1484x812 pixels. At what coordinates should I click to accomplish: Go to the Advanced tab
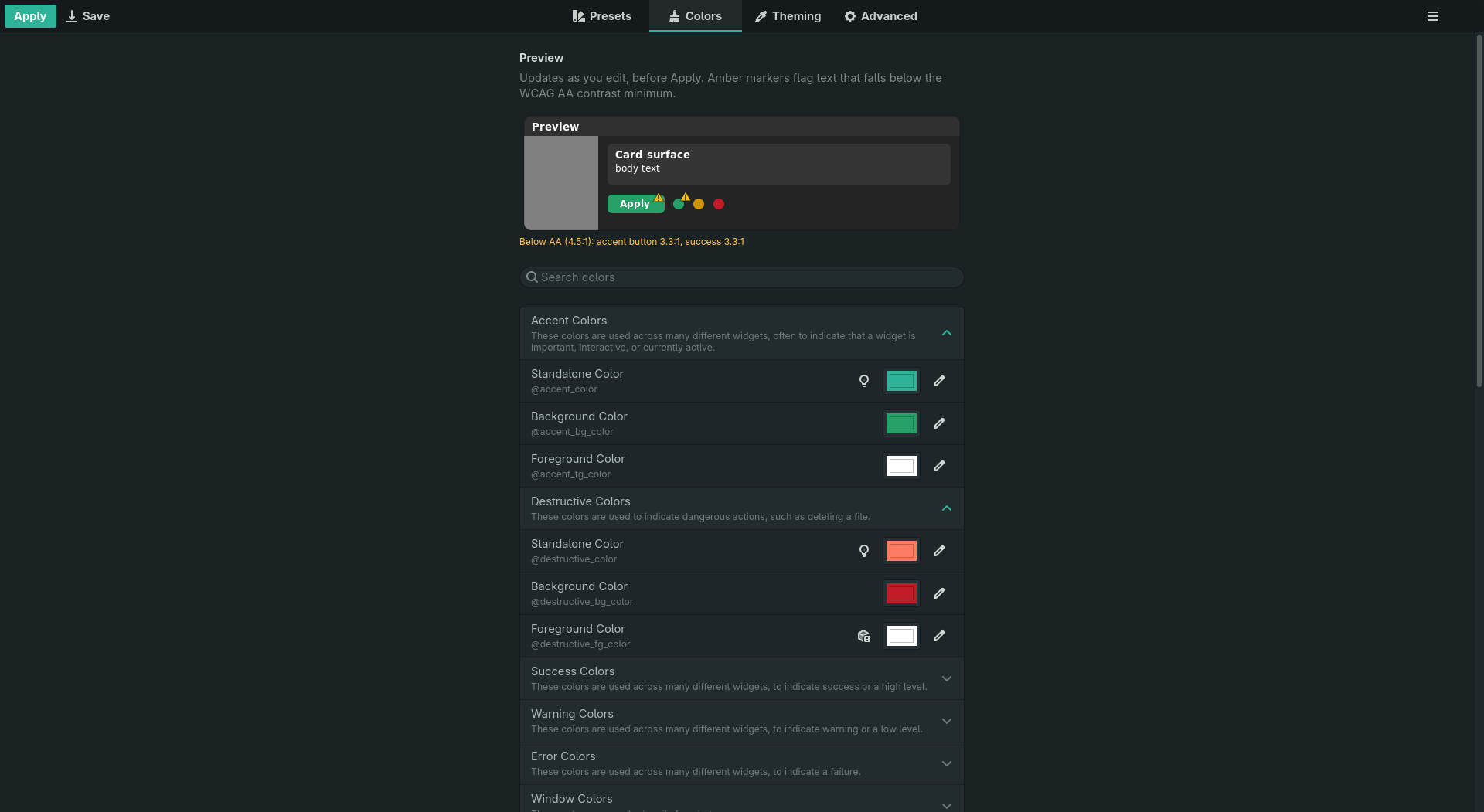pyautogui.click(x=880, y=16)
